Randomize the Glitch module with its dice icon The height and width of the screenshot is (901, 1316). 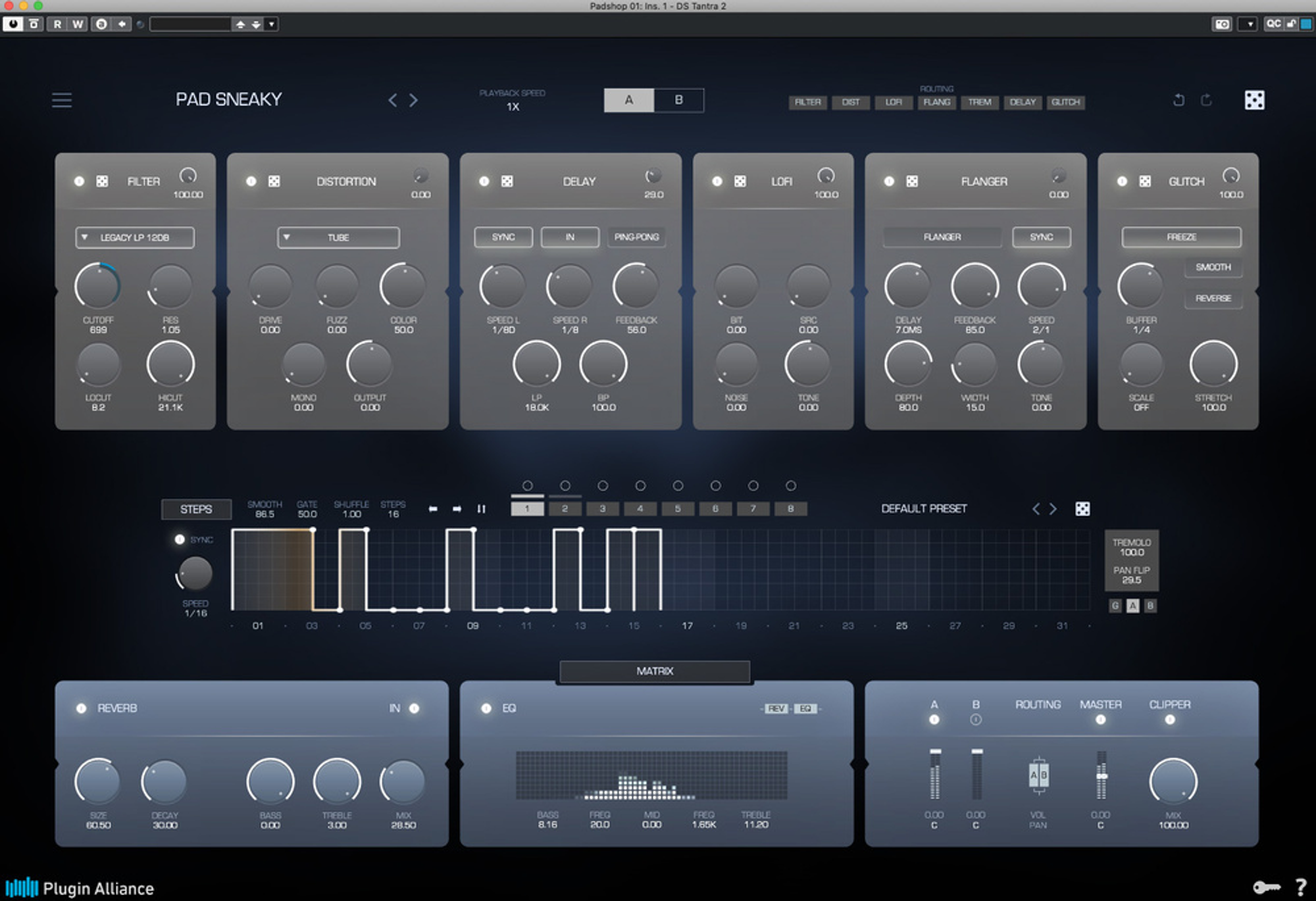[x=1145, y=181]
